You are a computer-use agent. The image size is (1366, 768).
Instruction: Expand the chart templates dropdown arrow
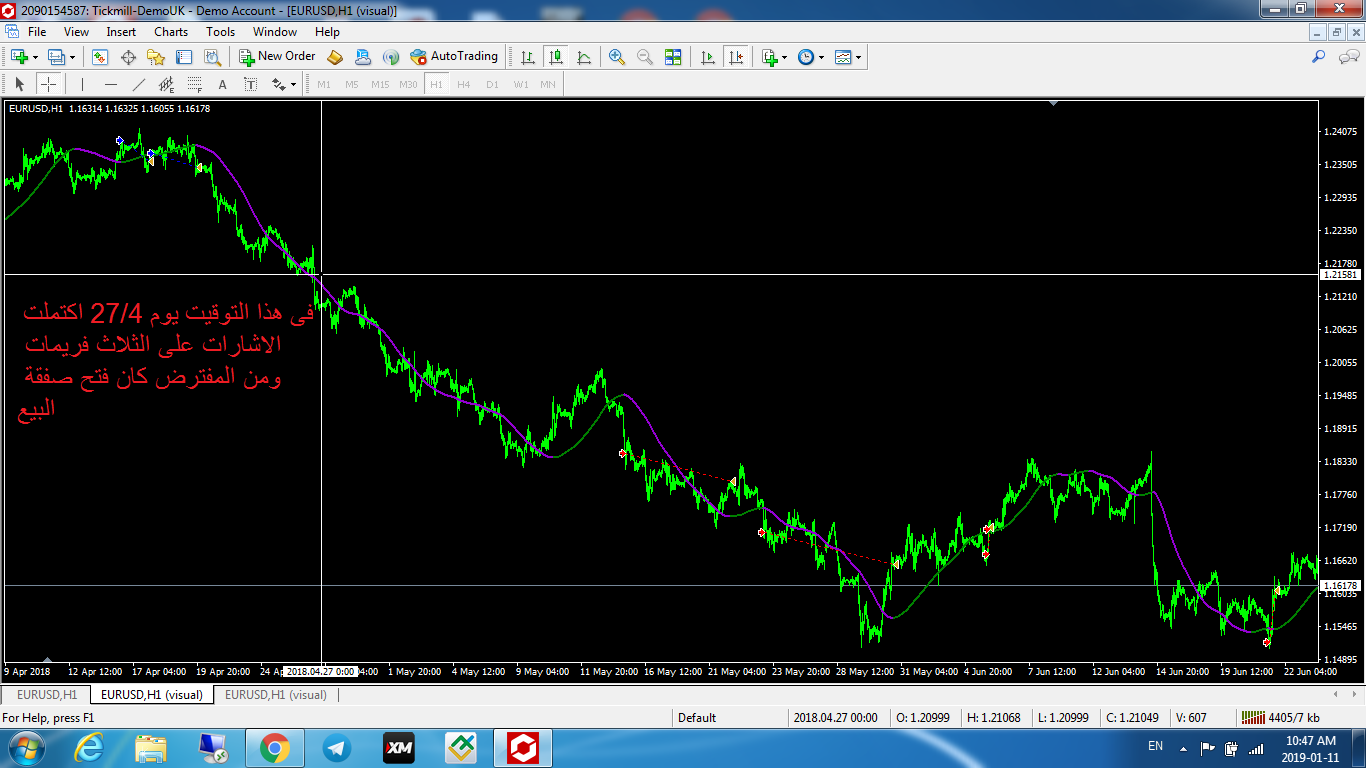coord(859,58)
